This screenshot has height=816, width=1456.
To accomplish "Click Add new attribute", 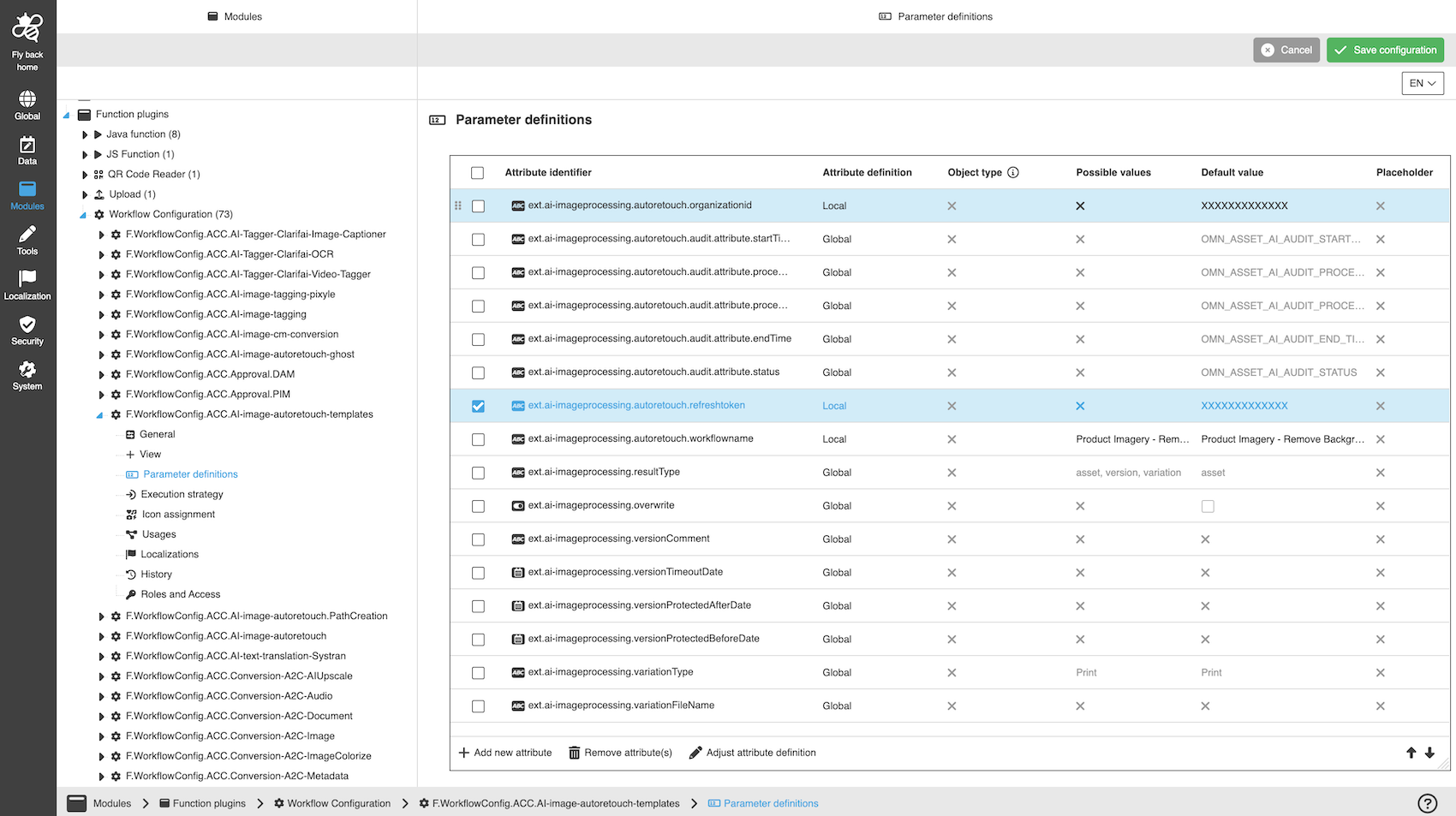I will coord(505,753).
